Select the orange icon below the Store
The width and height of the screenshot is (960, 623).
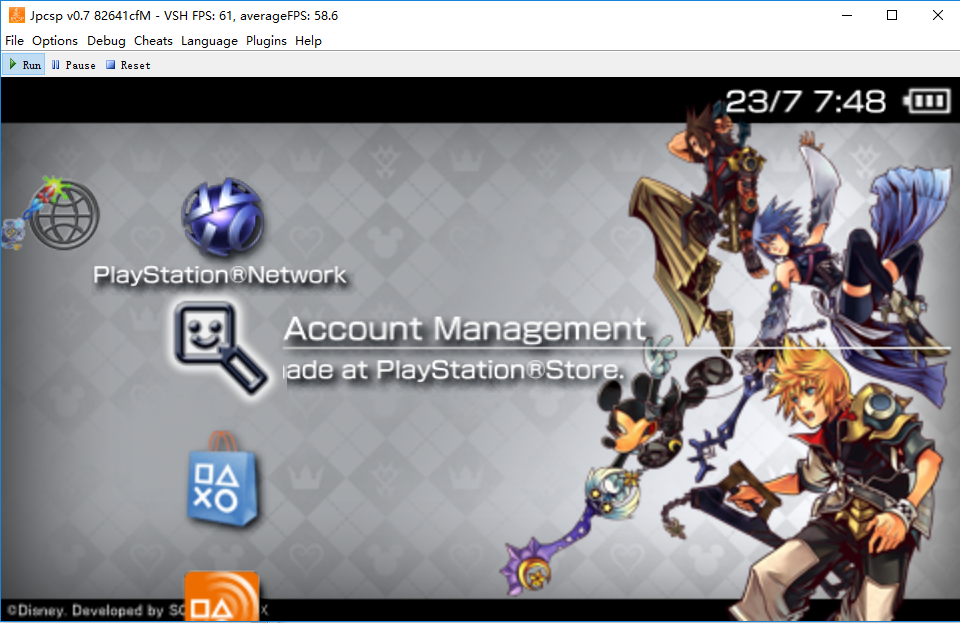[x=222, y=595]
